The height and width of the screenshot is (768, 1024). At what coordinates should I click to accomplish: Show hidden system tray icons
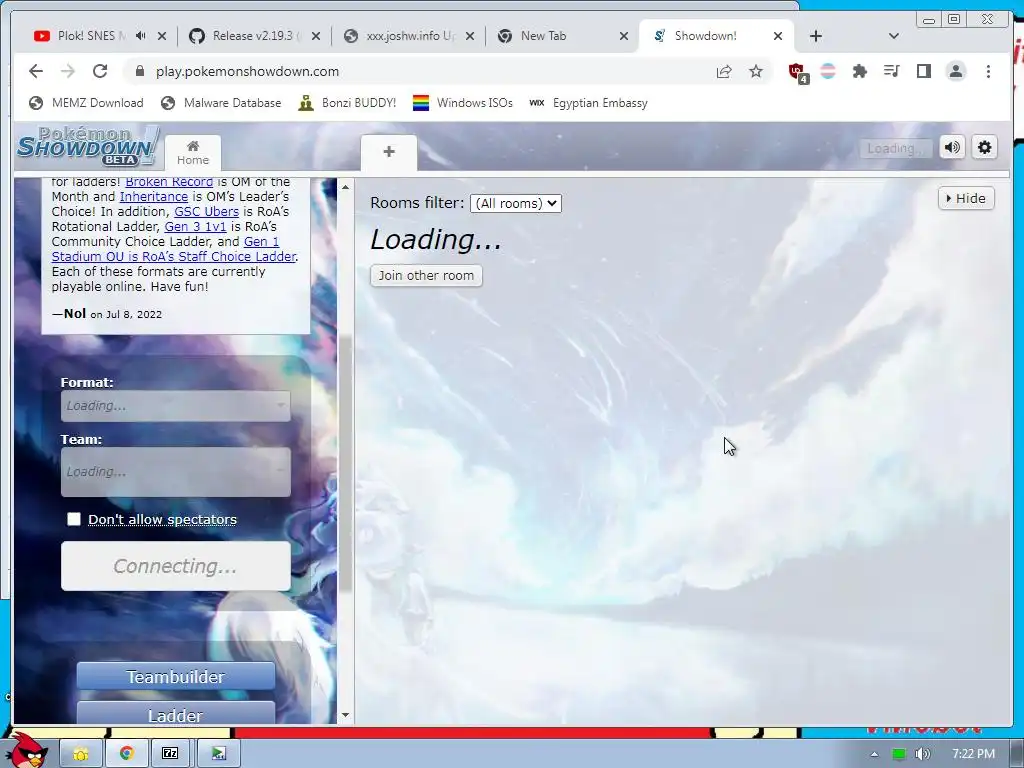(x=874, y=754)
